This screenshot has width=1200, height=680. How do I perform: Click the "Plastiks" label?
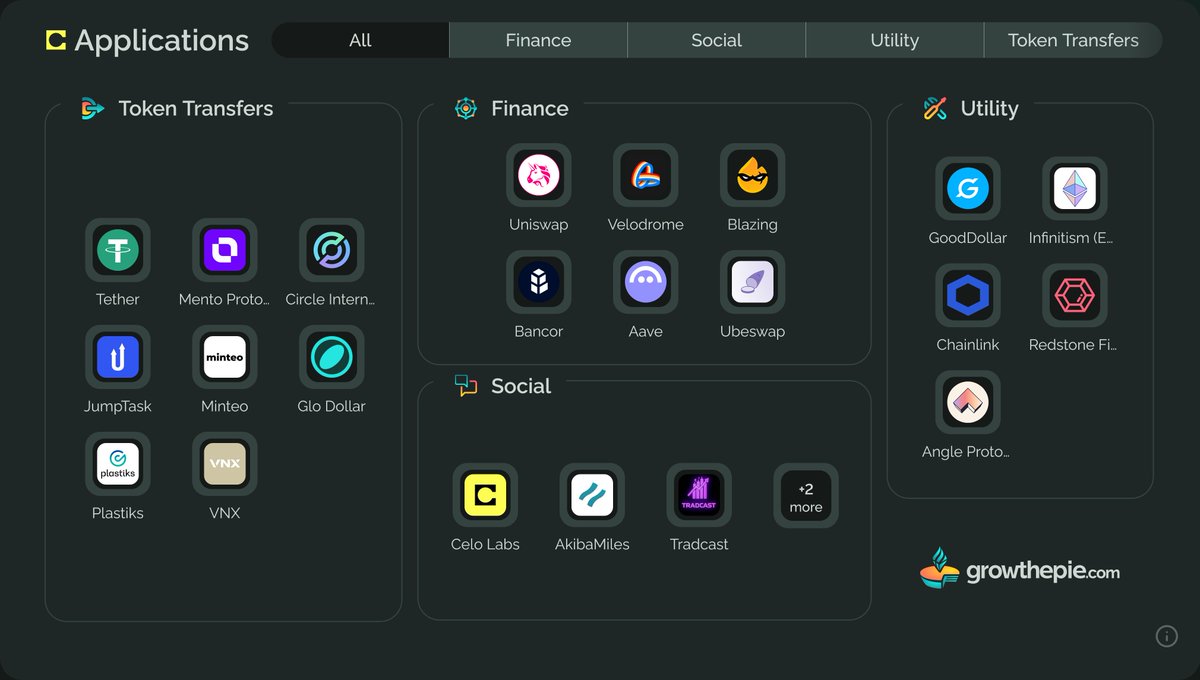118,513
